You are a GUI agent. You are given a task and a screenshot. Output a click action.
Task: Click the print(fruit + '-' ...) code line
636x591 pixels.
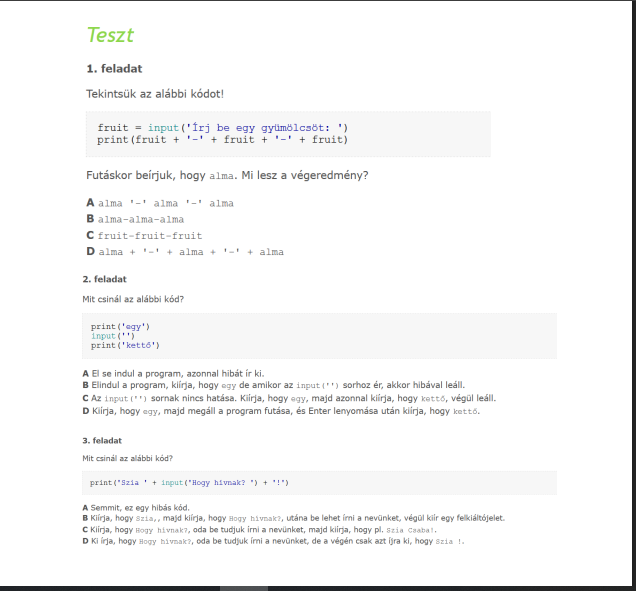coord(222,139)
